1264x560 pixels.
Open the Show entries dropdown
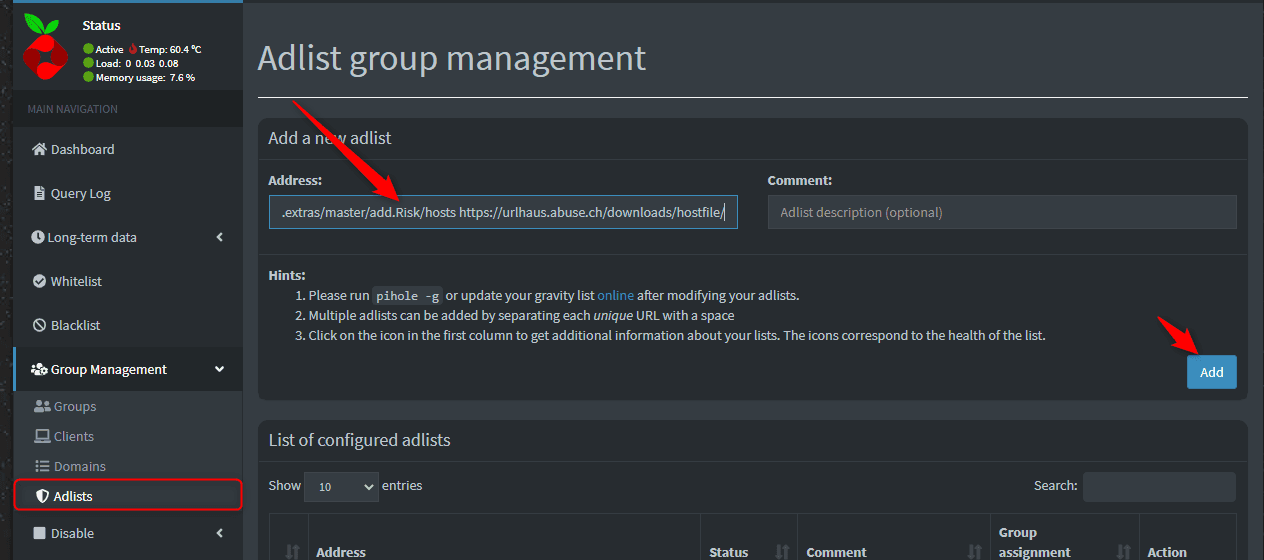pyautogui.click(x=341, y=486)
